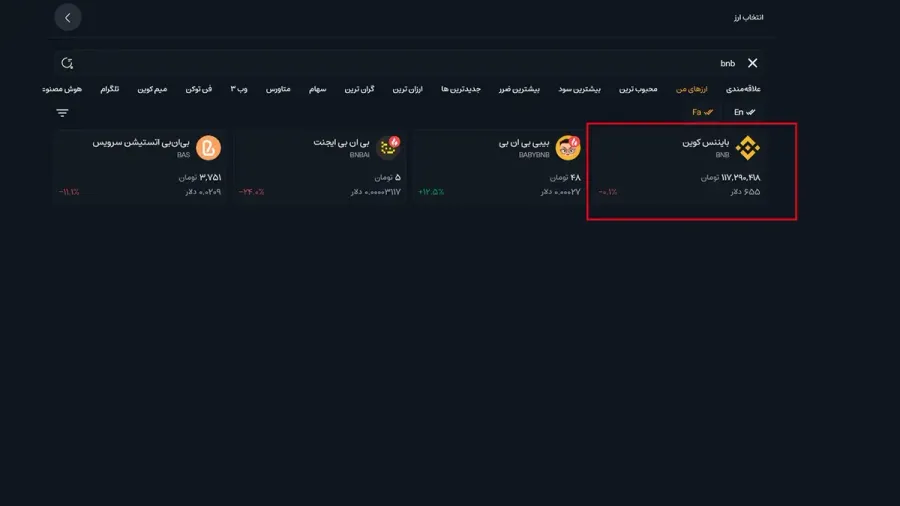Switch to محبوب ترین tab
Viewport: 900px width, 506px height.
[x=638, y=89]
